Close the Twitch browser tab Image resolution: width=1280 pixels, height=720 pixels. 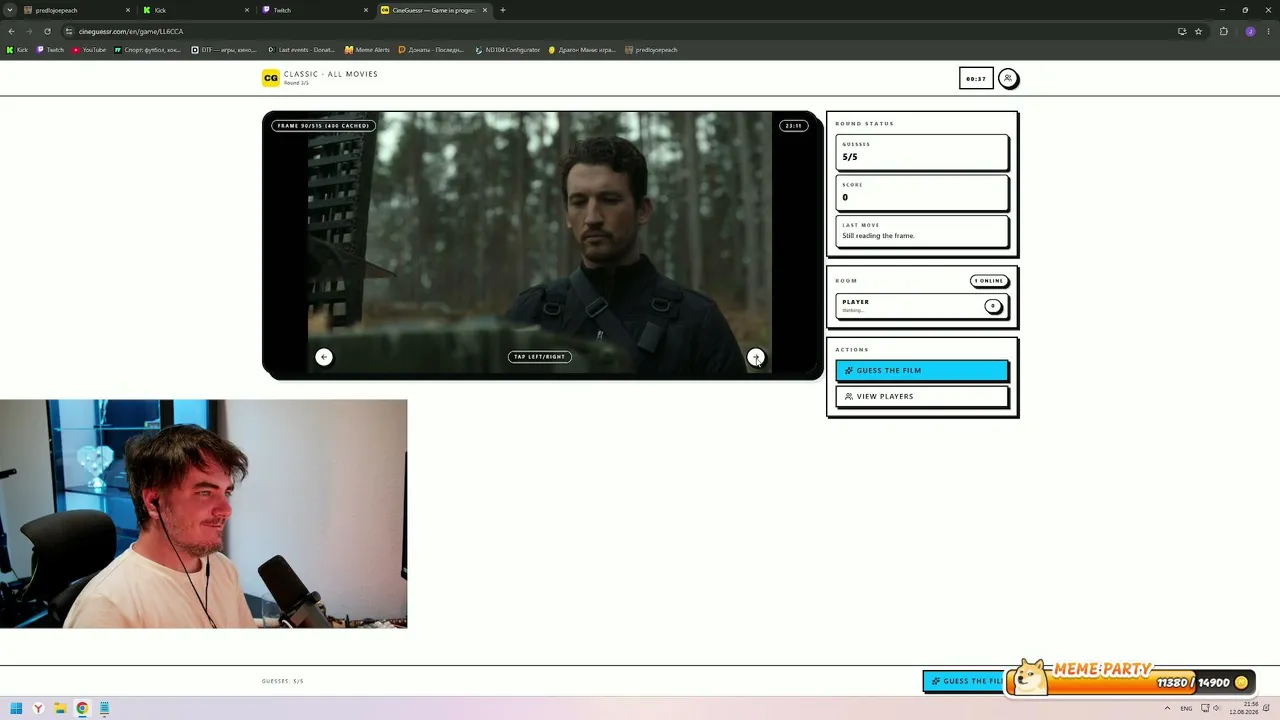[x=366, y=10]
